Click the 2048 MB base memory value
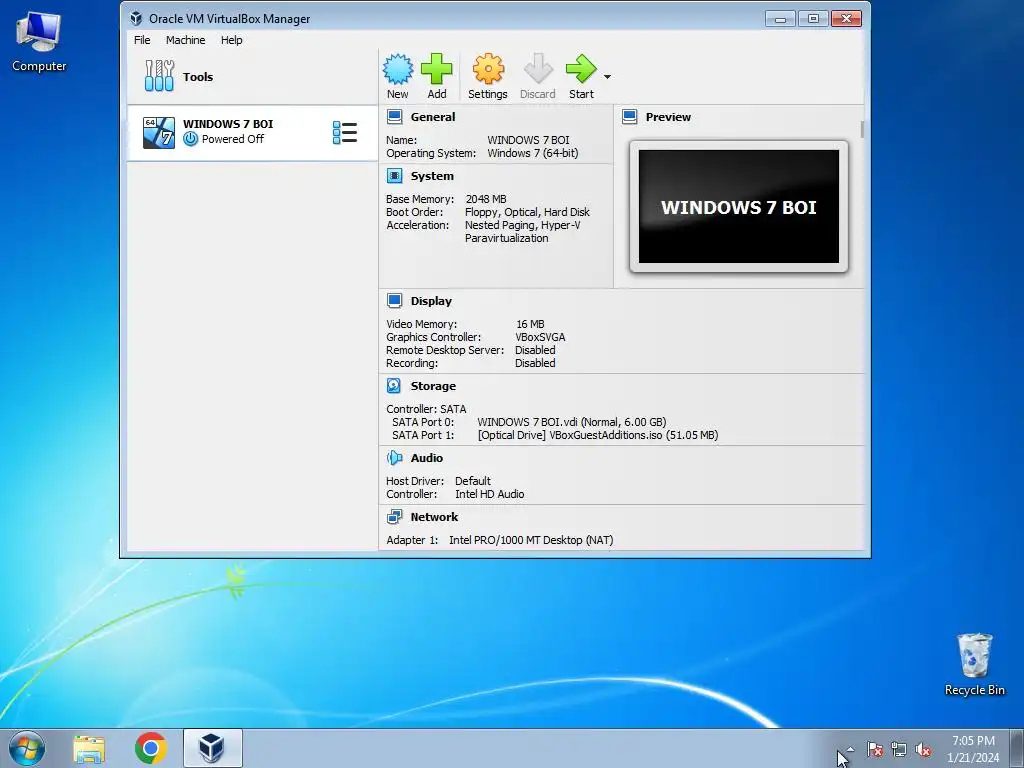The image size is (1024, 768). point(486,199)
